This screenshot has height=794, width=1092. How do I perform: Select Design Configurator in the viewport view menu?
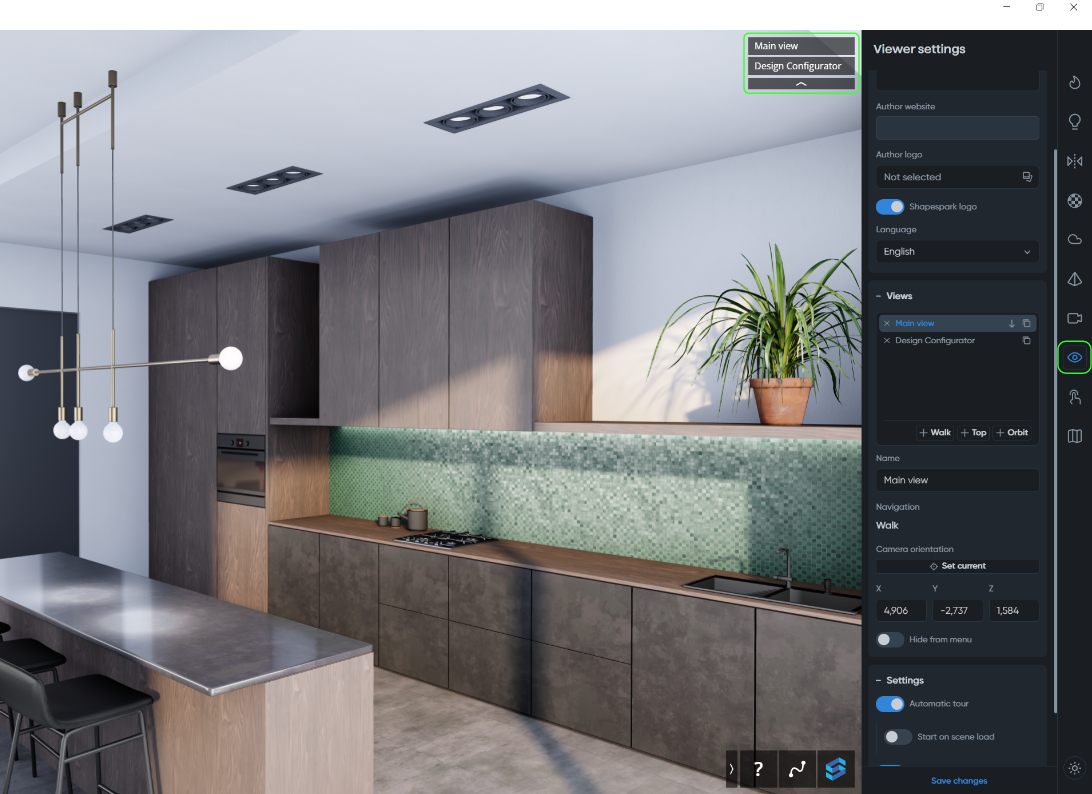point(798,66)
